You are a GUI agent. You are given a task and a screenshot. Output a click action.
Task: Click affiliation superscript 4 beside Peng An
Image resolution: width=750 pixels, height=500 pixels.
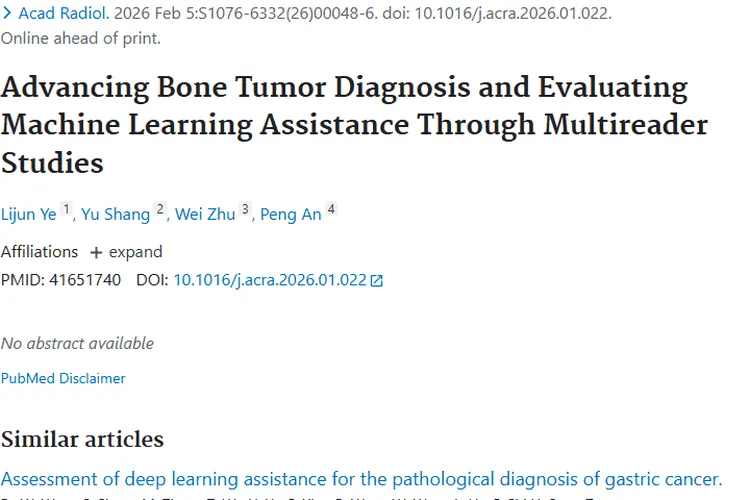pos(331,210)
